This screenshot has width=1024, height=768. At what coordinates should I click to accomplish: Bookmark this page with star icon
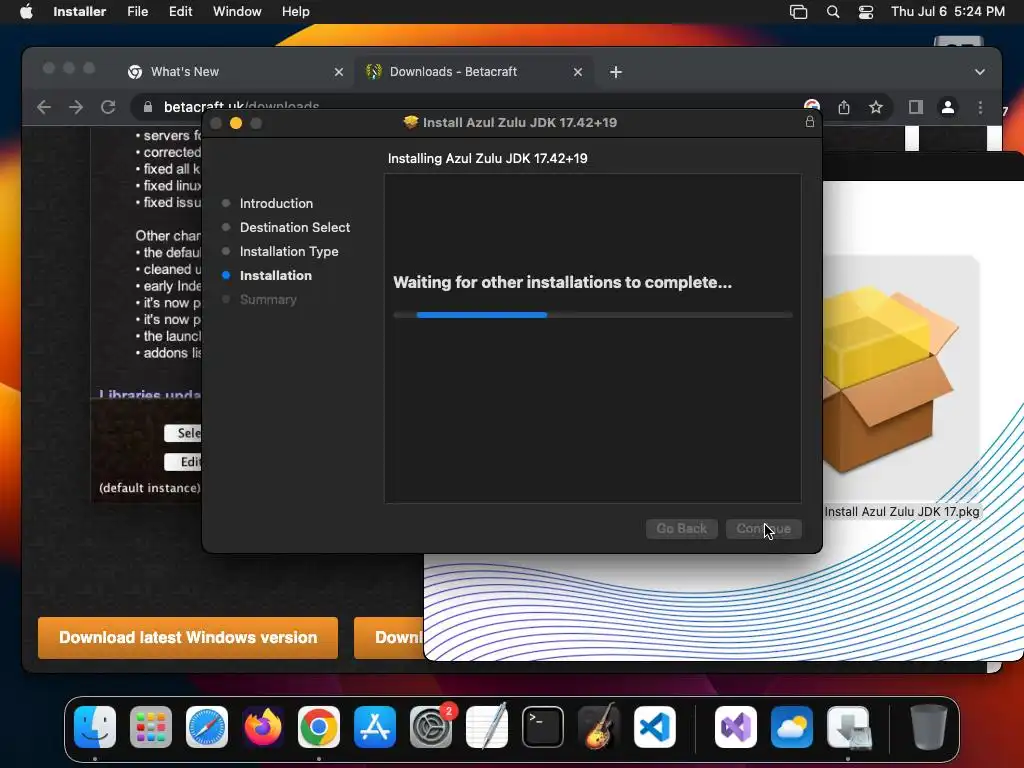[x=876, y=107]
